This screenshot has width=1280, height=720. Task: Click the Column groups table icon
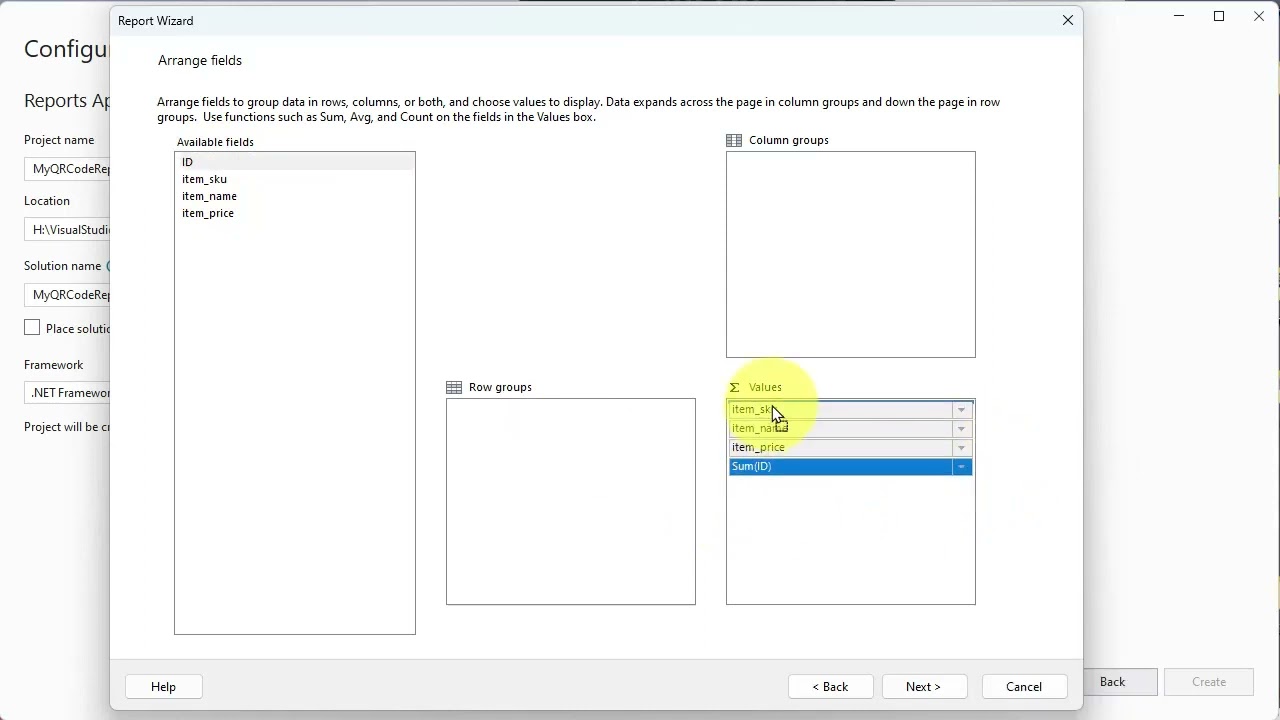(x=734, y=141)
